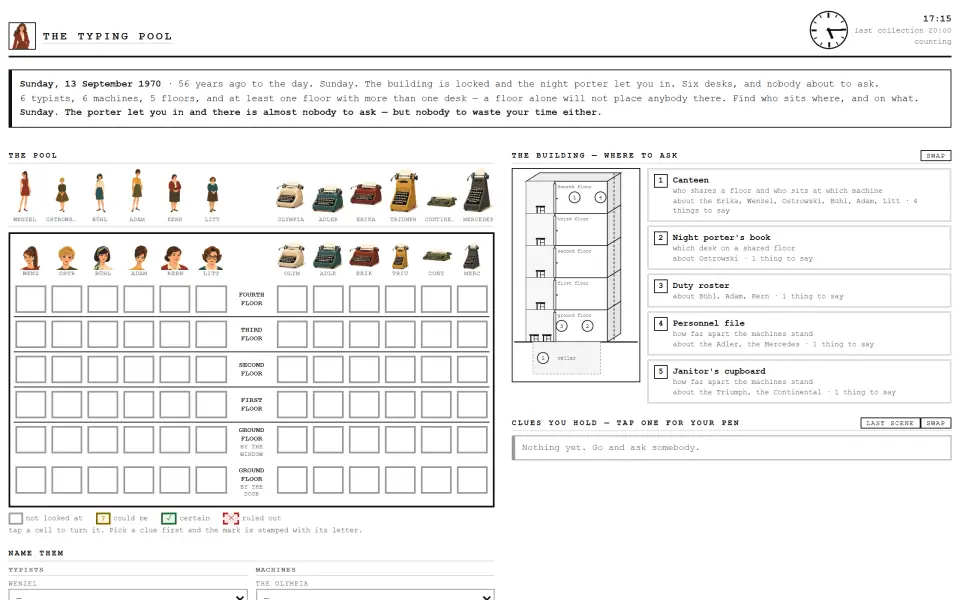Screen dimensions: 960x600
Task: Click the Ground Floor by the door label
Action: [252, 482]
